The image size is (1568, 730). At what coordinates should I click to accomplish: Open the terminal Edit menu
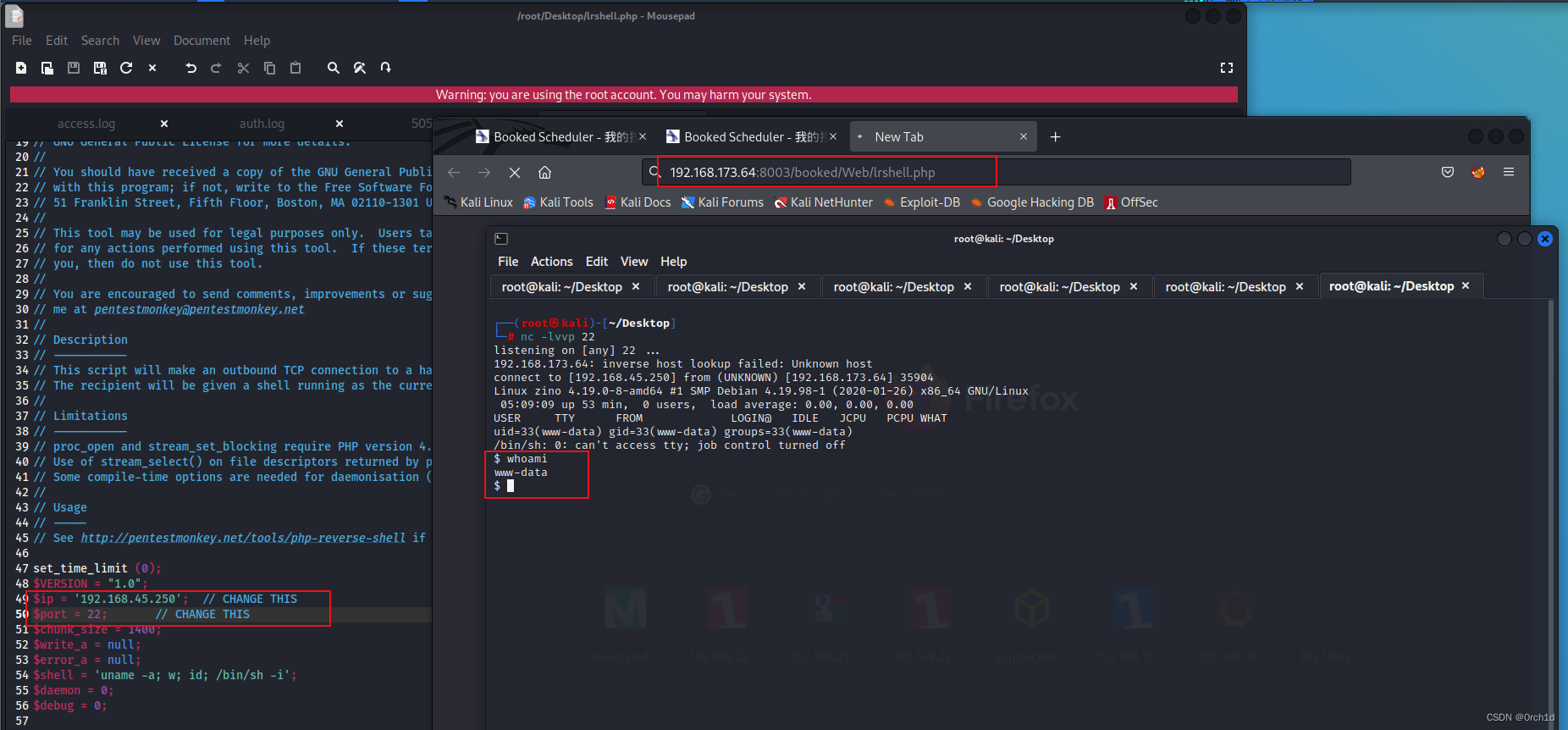[x=597, y=262]
